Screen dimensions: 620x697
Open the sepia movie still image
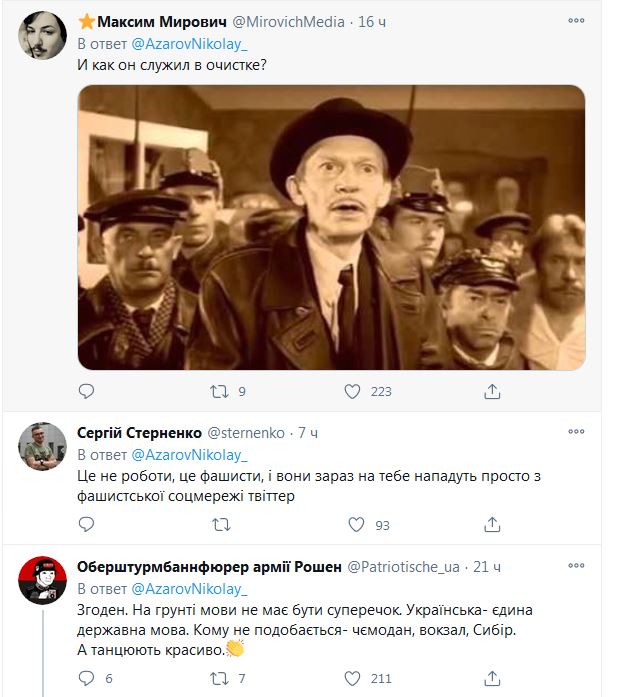(331, 227)
